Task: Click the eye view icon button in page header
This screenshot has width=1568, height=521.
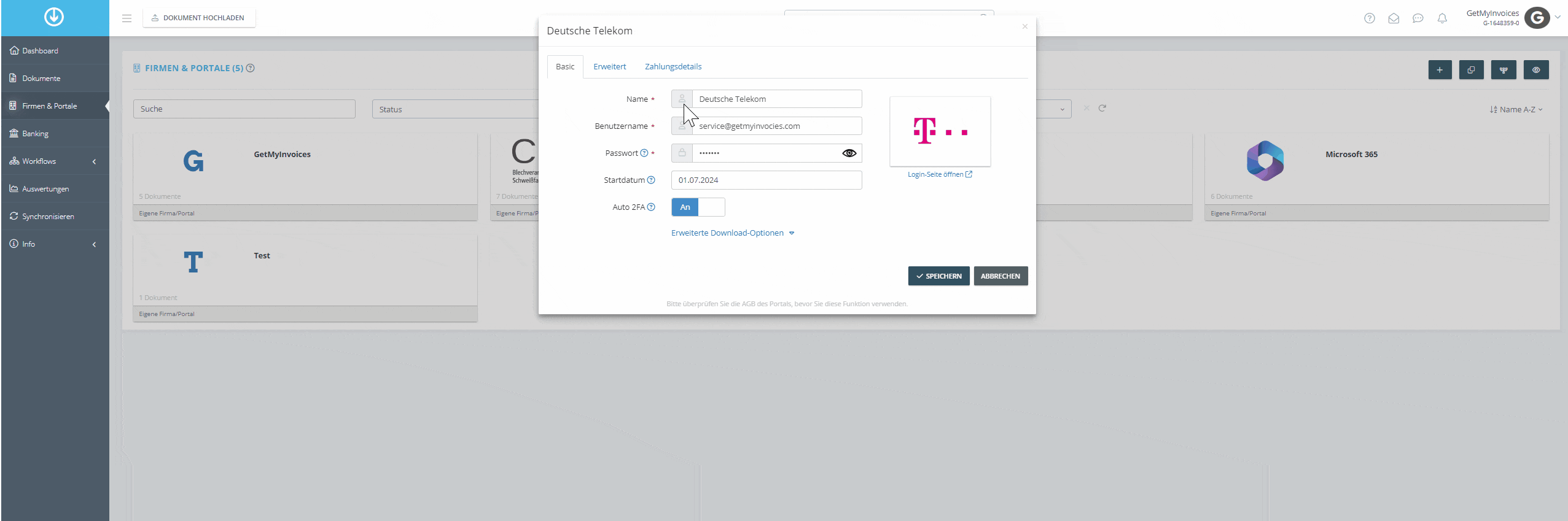Action: (1536, 70)
